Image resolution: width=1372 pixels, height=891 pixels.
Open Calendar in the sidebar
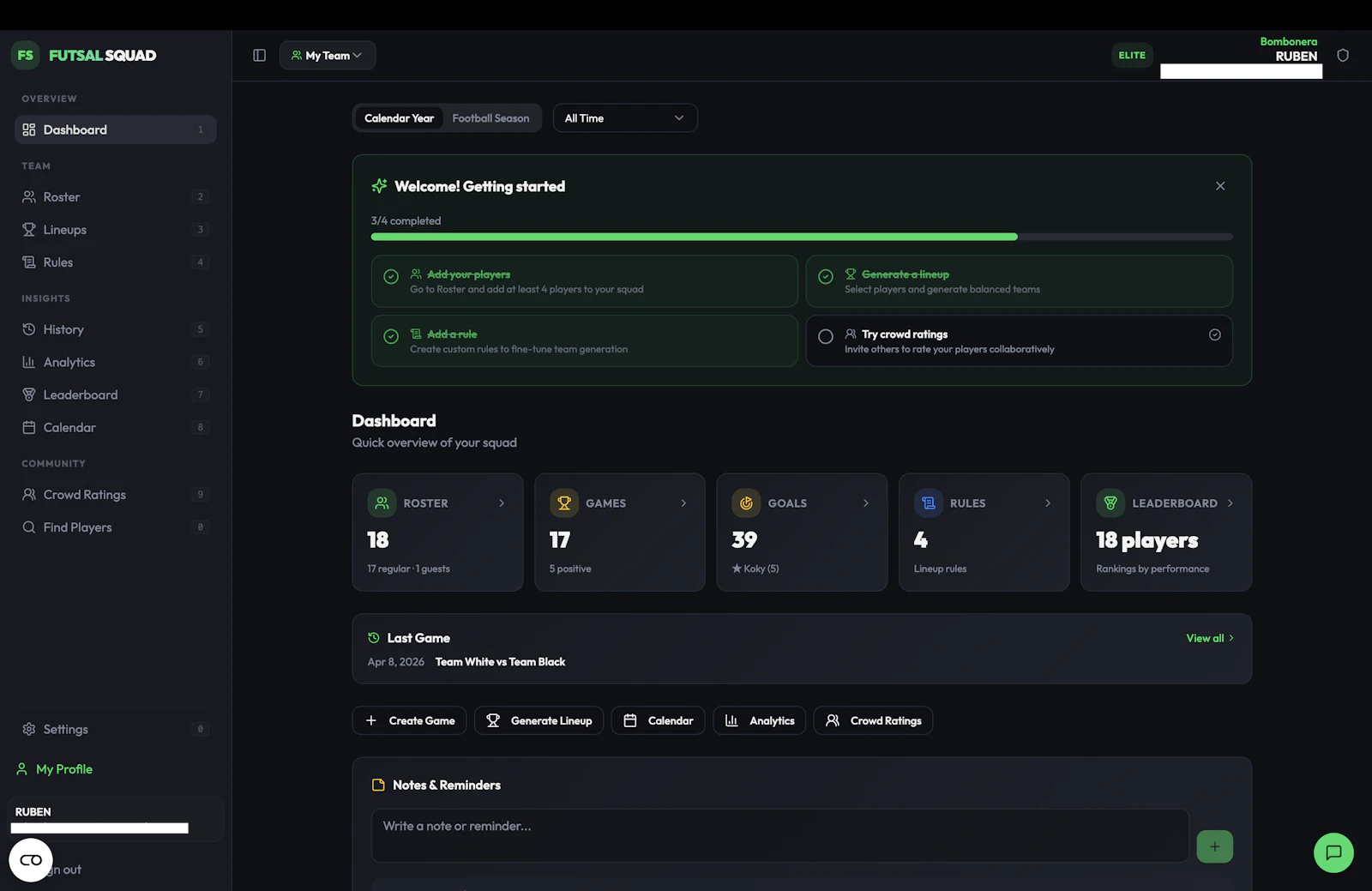(116, 427)
